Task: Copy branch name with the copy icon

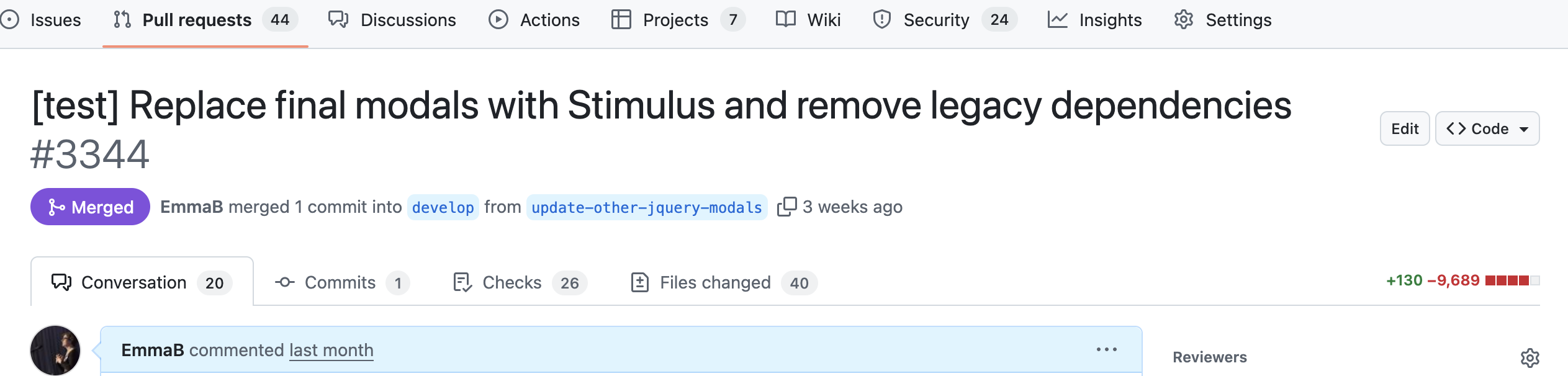Action: point(786,207)
